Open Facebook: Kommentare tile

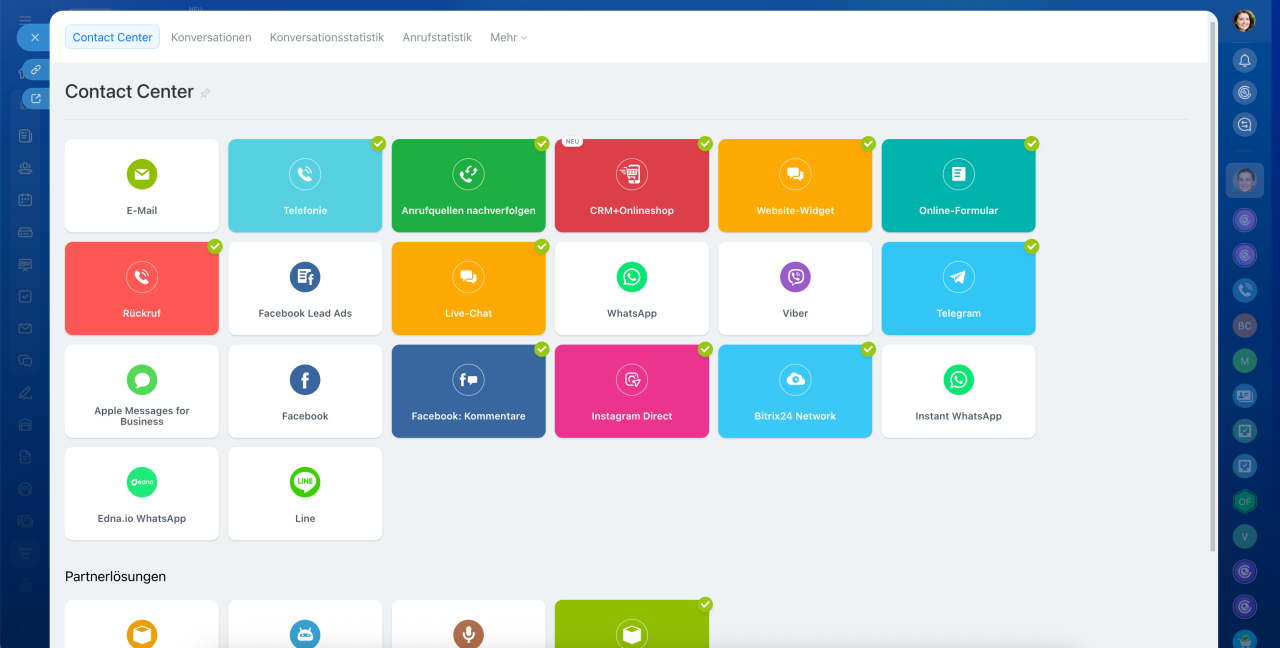click(468, 391)
